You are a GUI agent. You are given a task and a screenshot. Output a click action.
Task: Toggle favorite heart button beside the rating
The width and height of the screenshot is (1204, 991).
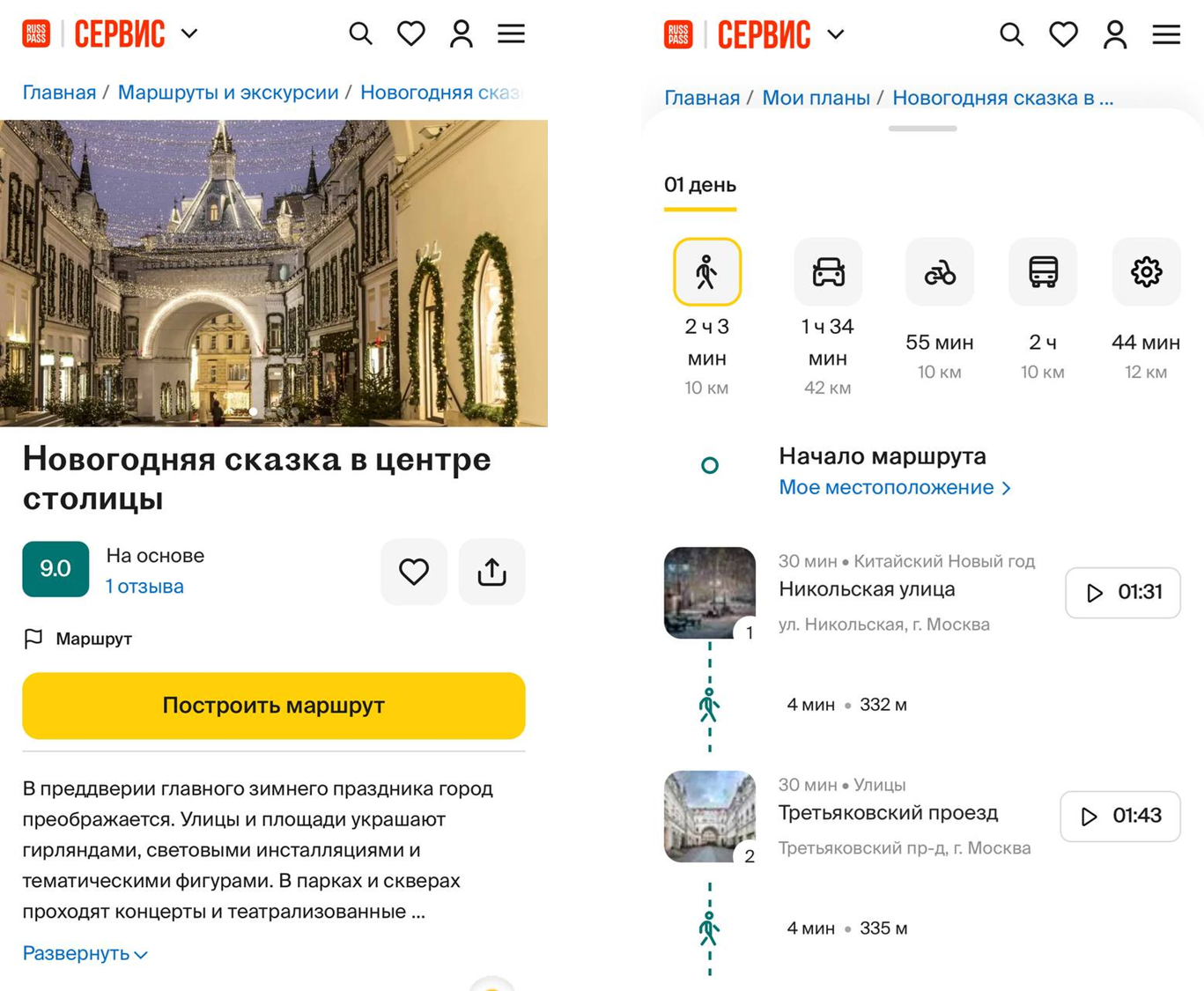click(x=414, y=572)
